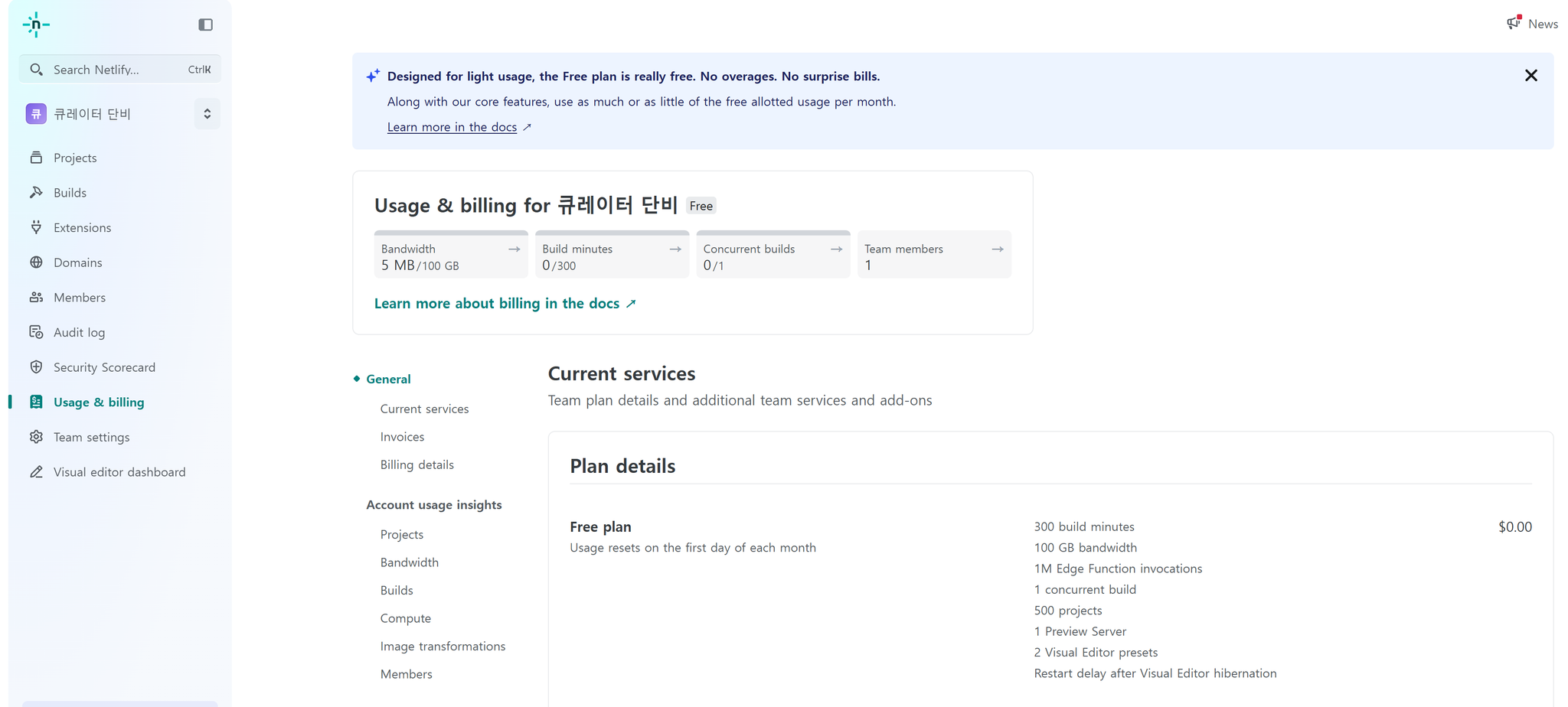Click the Audit log icon
Screen dimensions: 1568x707
36,332
